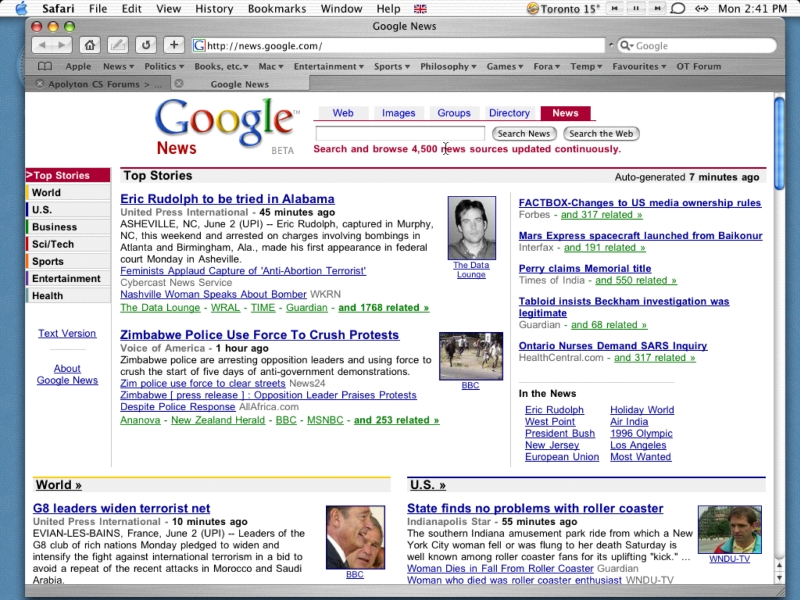Open the View menu
Image resolution: width=800 pixels, height=600 pixels.
click(x=168, y=9)
